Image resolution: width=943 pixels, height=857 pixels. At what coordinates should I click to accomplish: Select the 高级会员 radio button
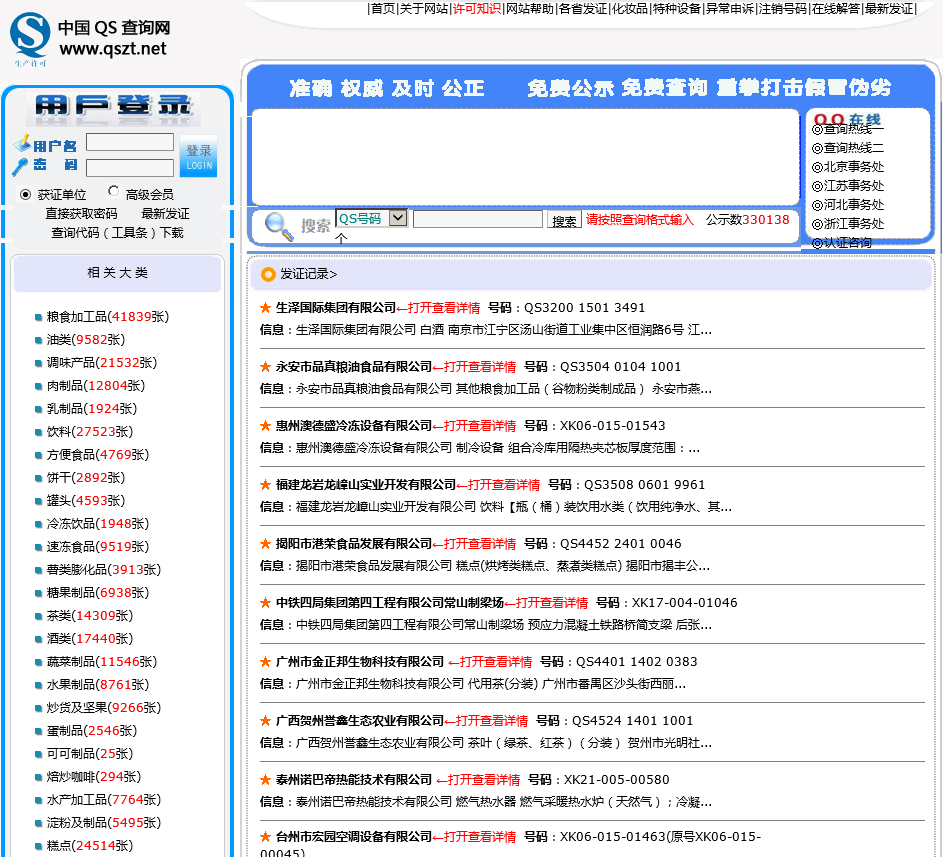[x=114, y=192]
